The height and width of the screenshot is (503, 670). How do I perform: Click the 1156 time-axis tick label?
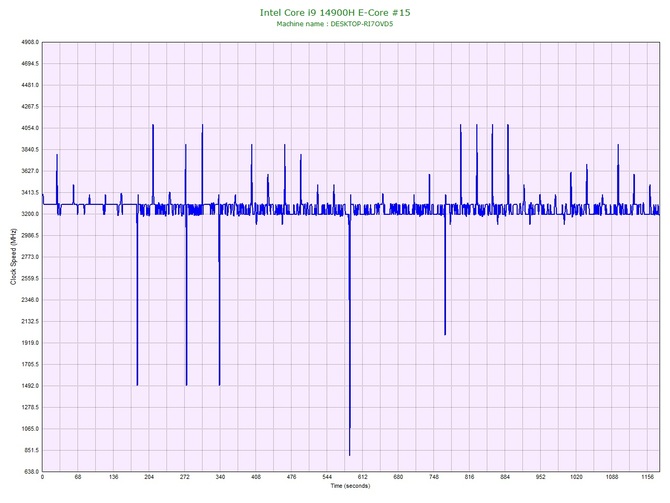[x=647, y=477]
